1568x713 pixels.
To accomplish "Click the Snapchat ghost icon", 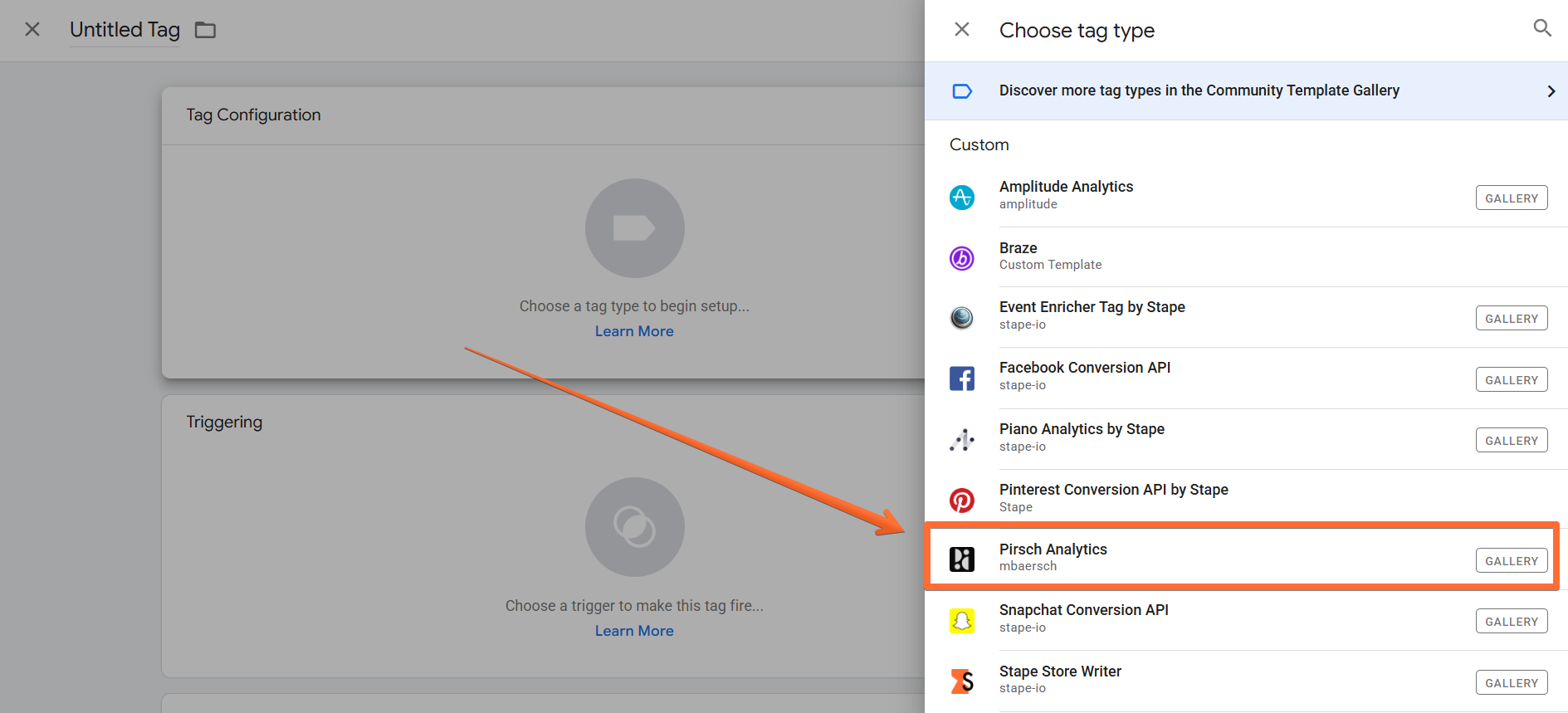I will 962,621.
